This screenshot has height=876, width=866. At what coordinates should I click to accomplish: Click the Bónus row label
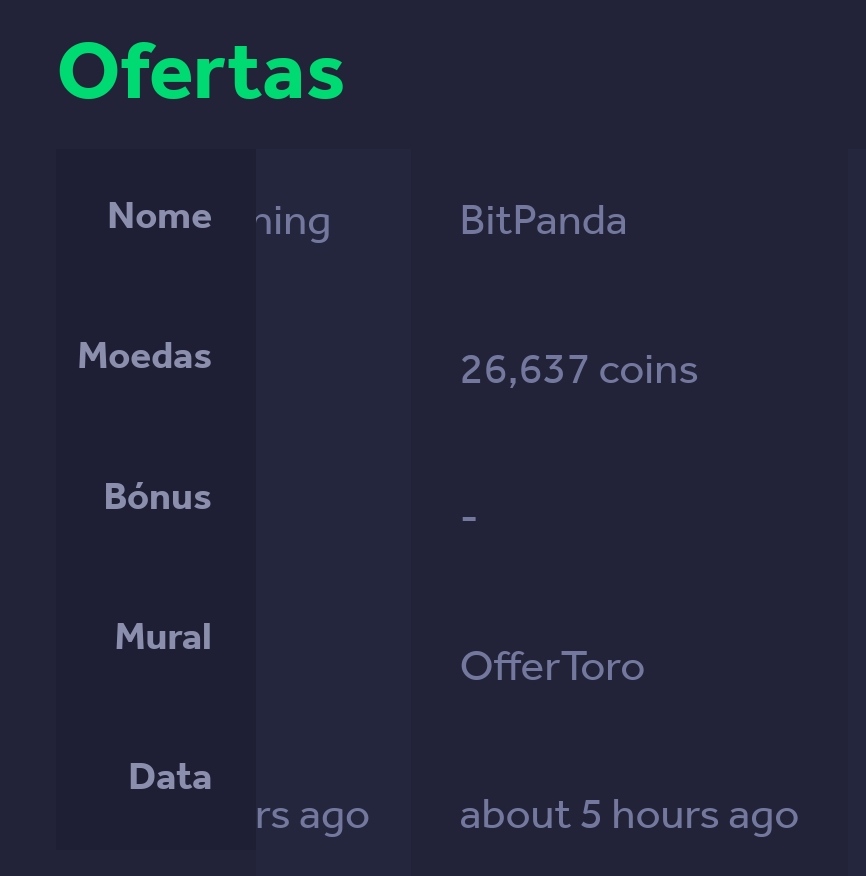(157, 497)
